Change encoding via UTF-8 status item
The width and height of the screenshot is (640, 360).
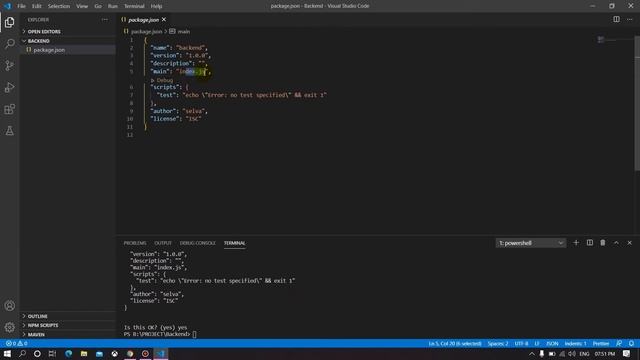521,343
